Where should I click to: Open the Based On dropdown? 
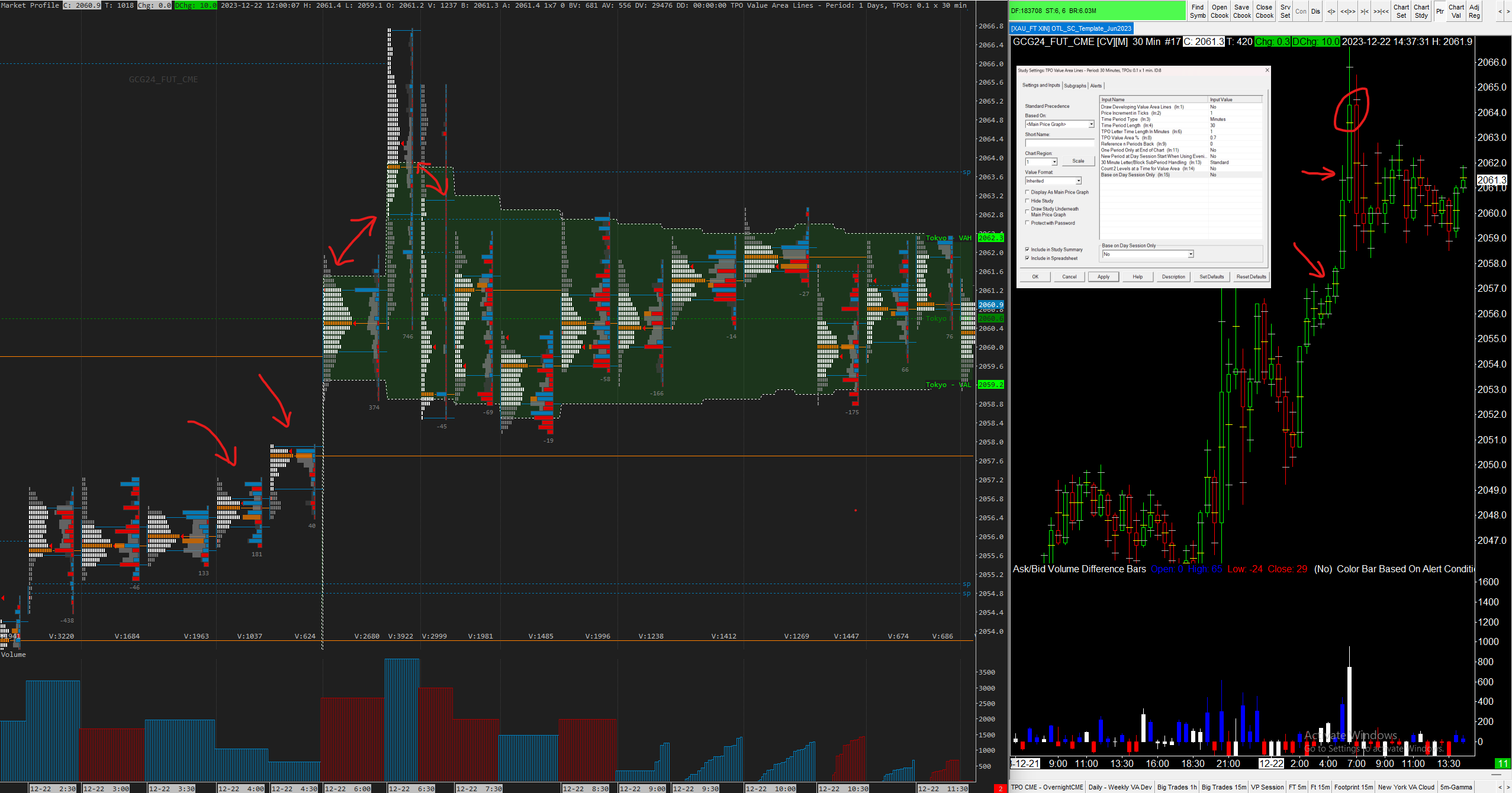click(1090, 124)
